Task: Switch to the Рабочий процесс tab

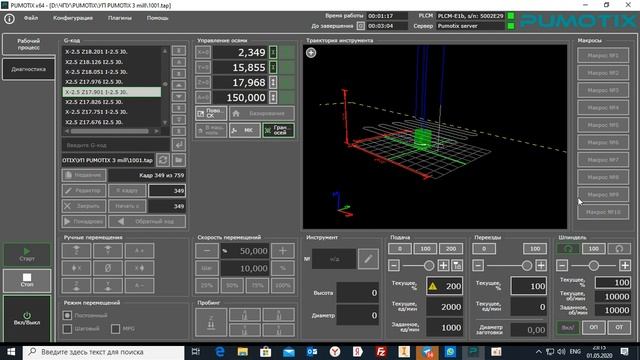Action: click(x=29, y=44)
